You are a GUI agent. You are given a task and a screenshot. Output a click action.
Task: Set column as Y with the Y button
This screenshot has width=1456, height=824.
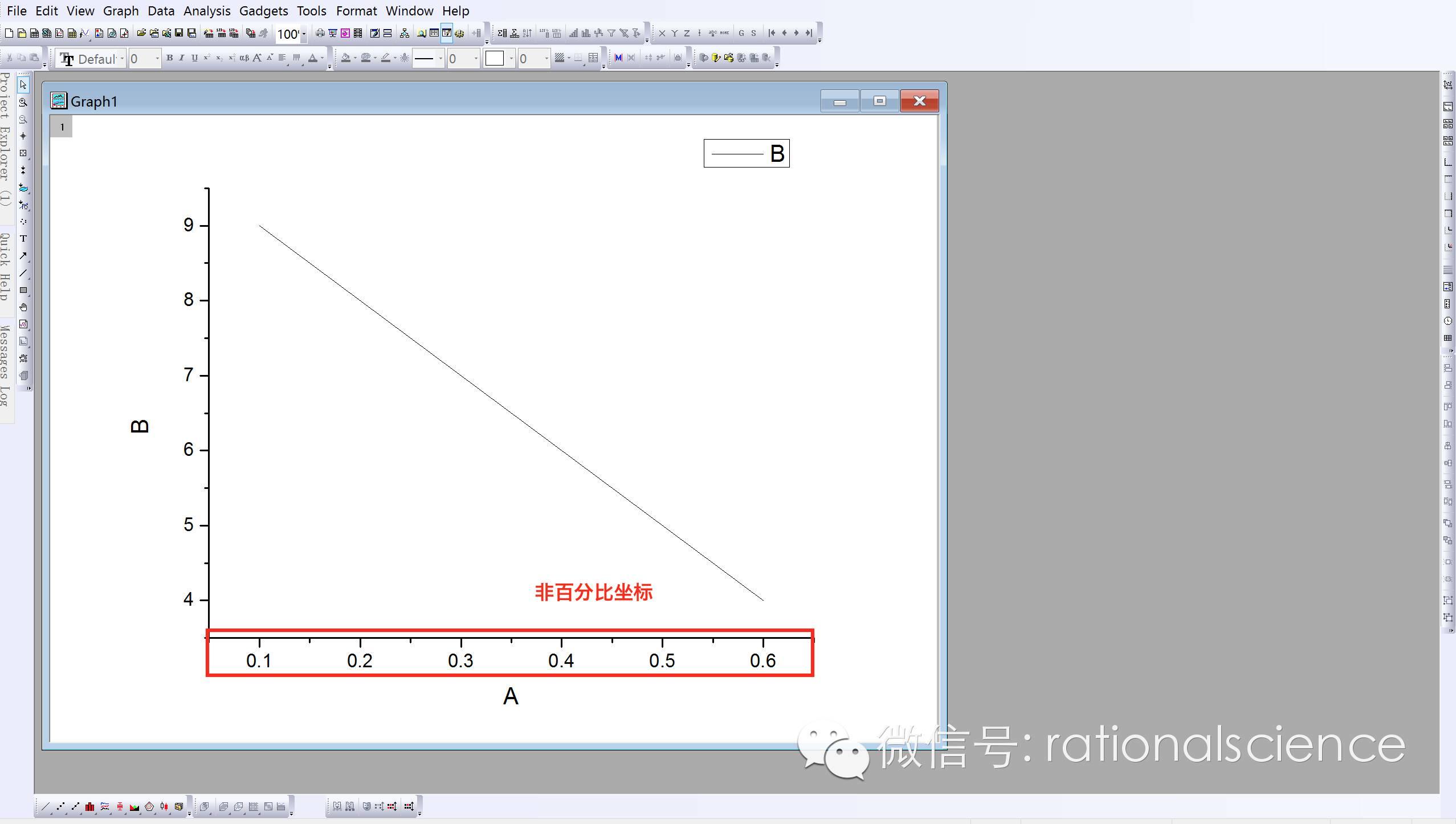(674, 33)
